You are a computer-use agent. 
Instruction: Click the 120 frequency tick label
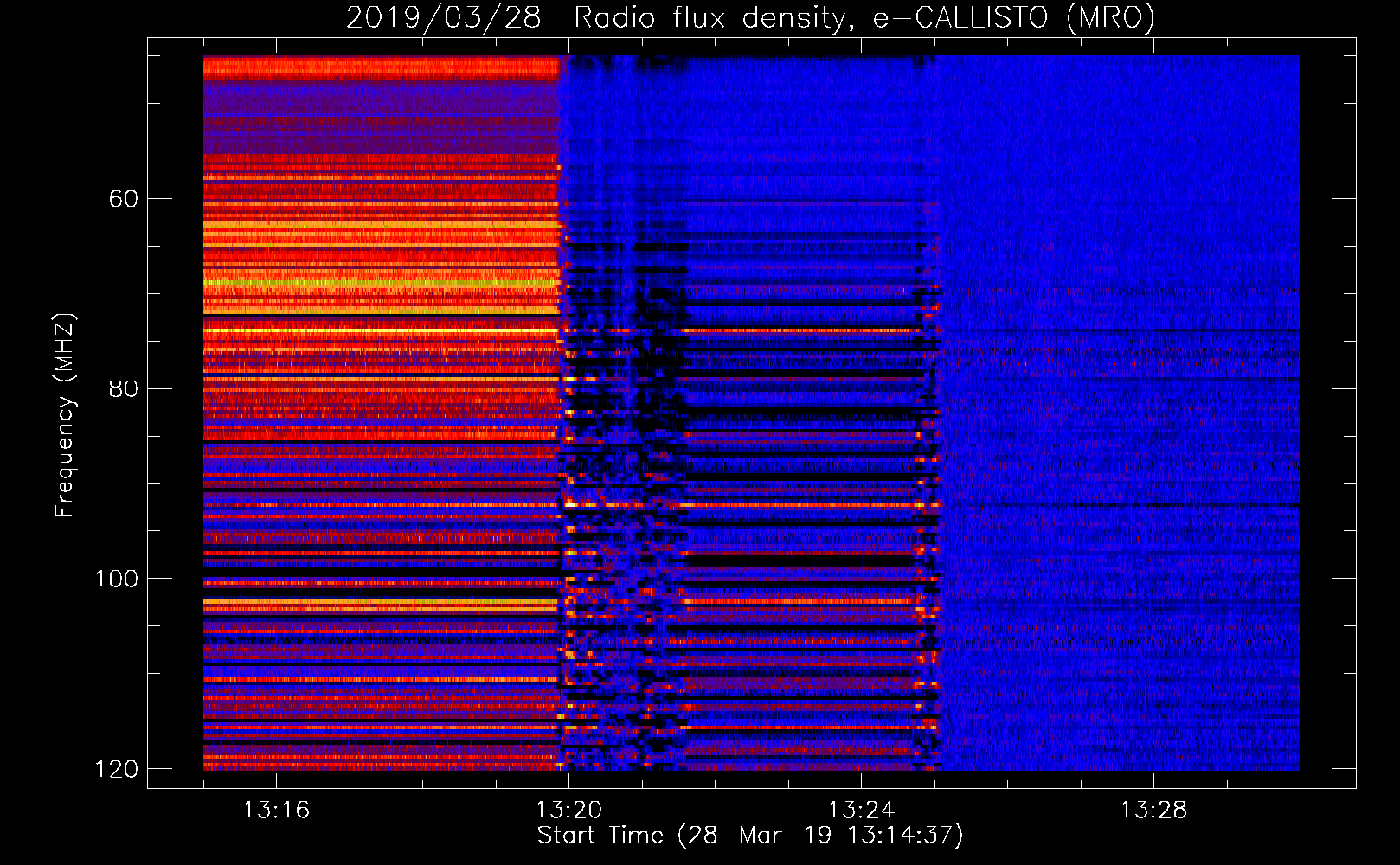click(x=116, y=769)
